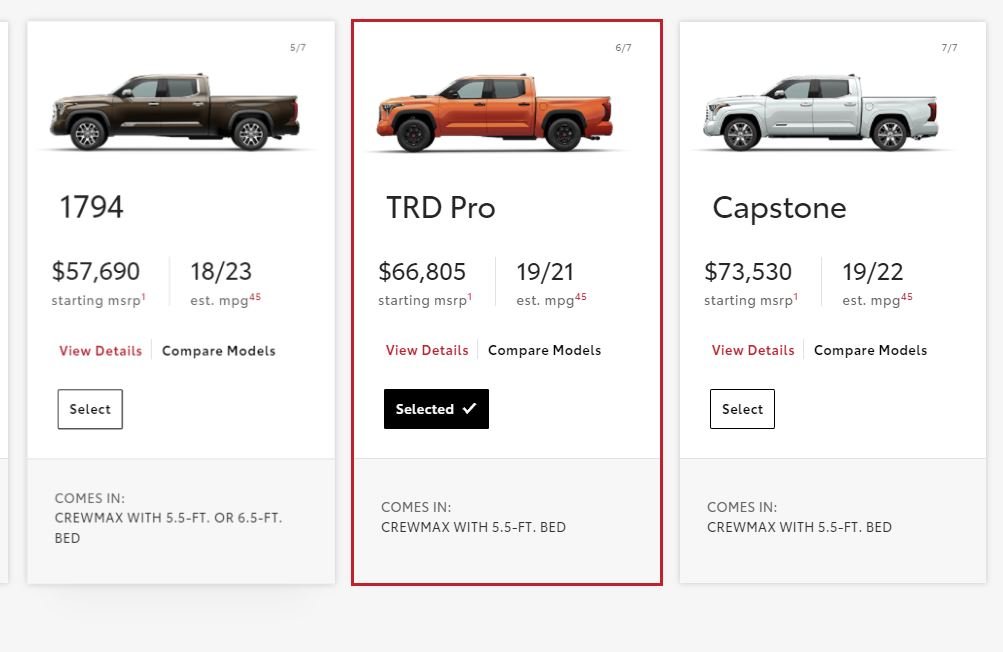Open View Details for Capstone

753,350
